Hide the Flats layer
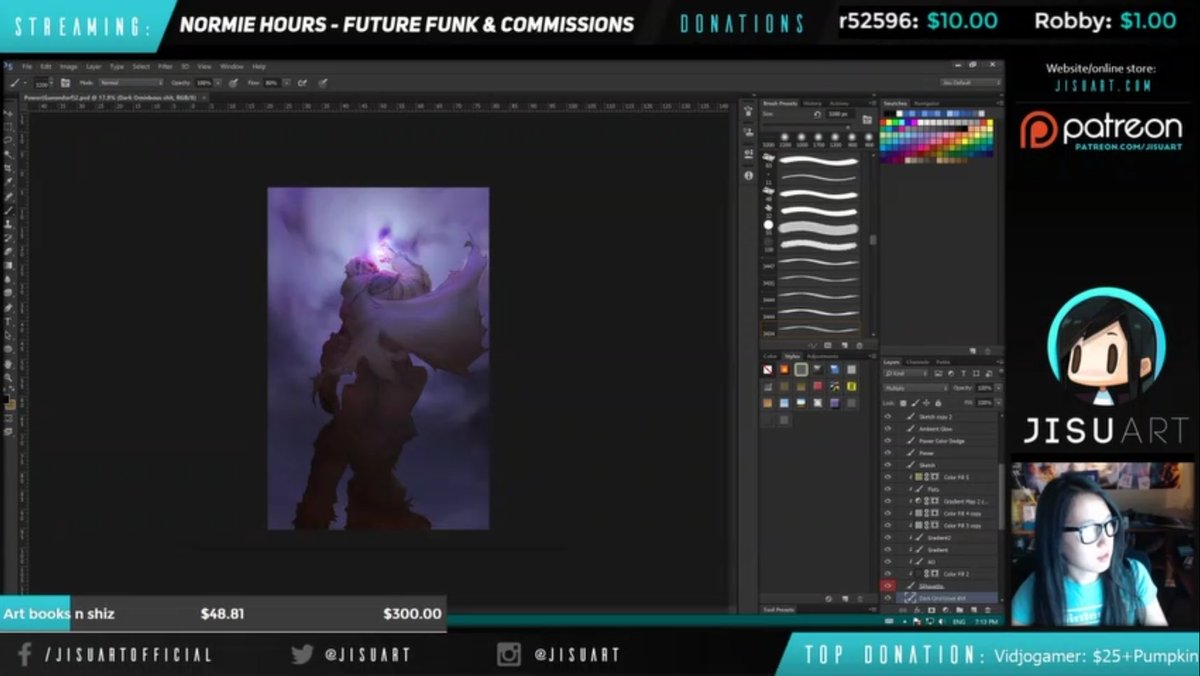This screenshot has width=1200, height=676. click(x=888, y=489)
